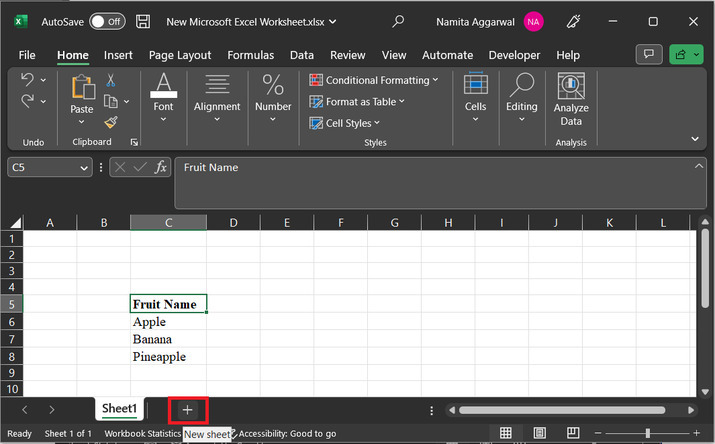Image resolution: width=715 pixels, height=444 pixels.
Task: Open the Alignment group menu
Action: (x=217, y=98)
